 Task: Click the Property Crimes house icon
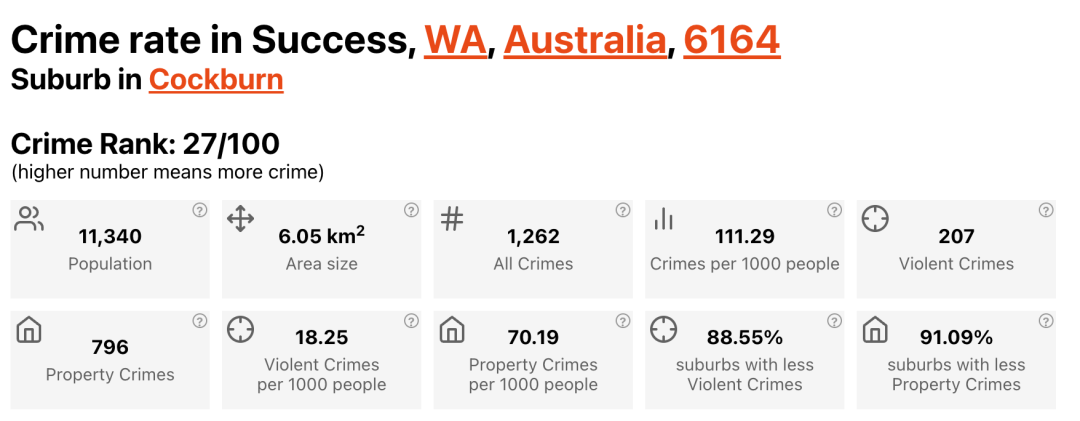click(29, 329)
